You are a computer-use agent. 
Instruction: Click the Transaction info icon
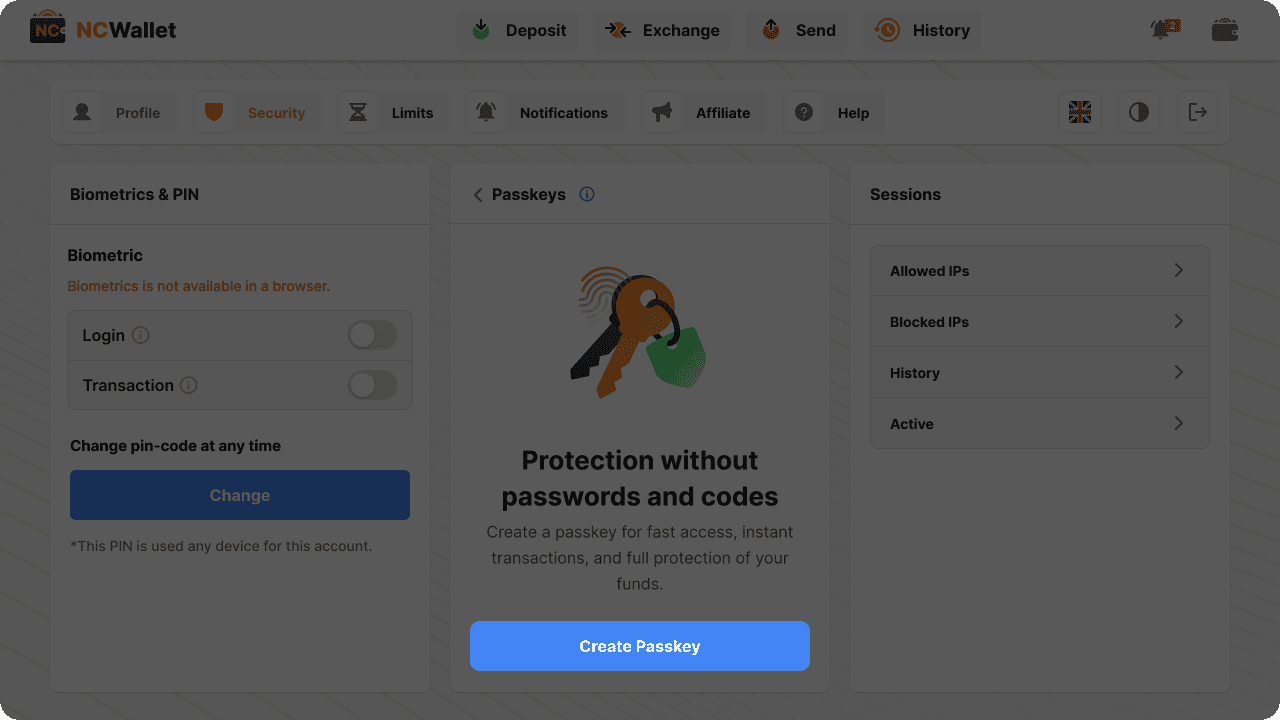coord(189,385)
